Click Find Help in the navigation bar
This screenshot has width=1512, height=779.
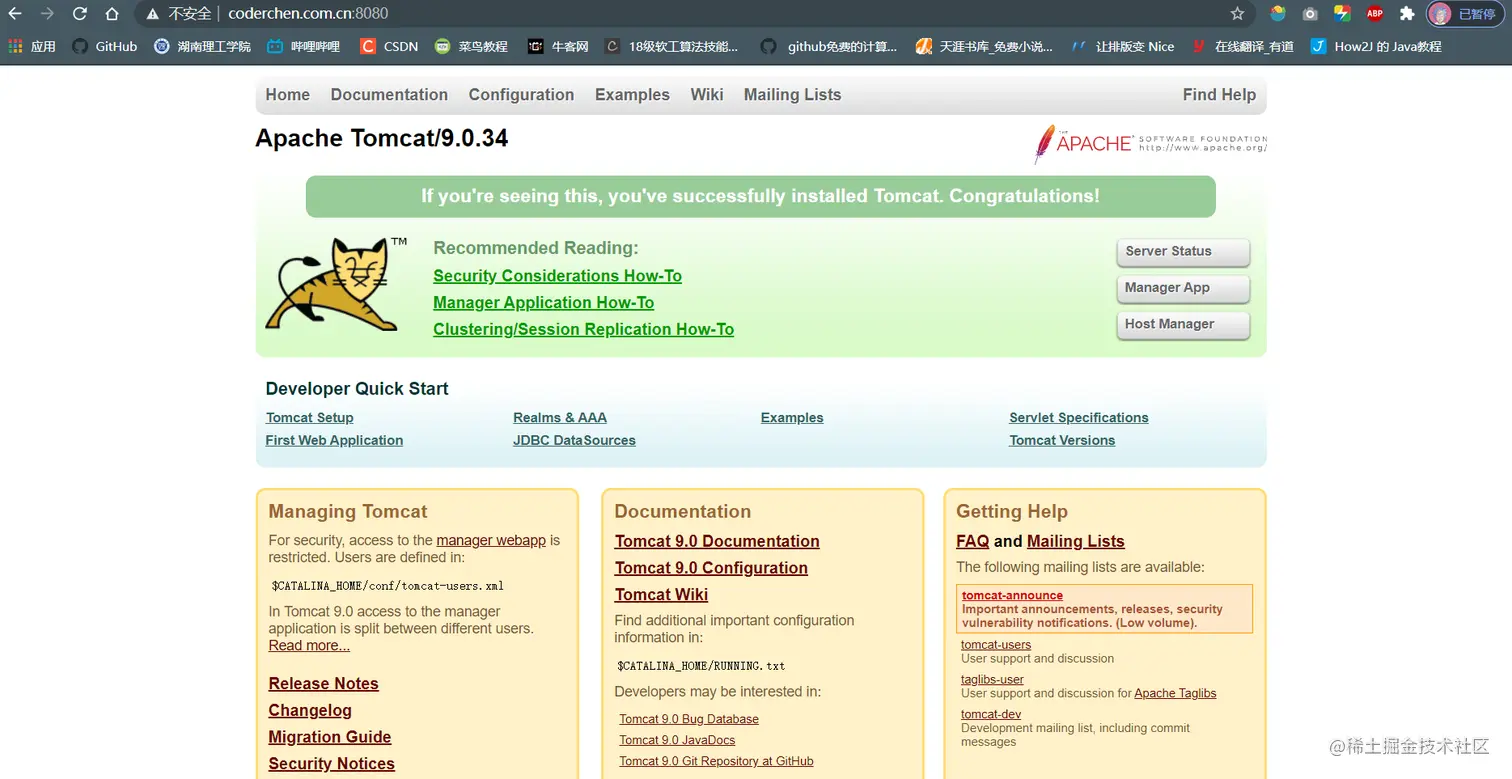pyautogui.click(x=1219, y=95)
